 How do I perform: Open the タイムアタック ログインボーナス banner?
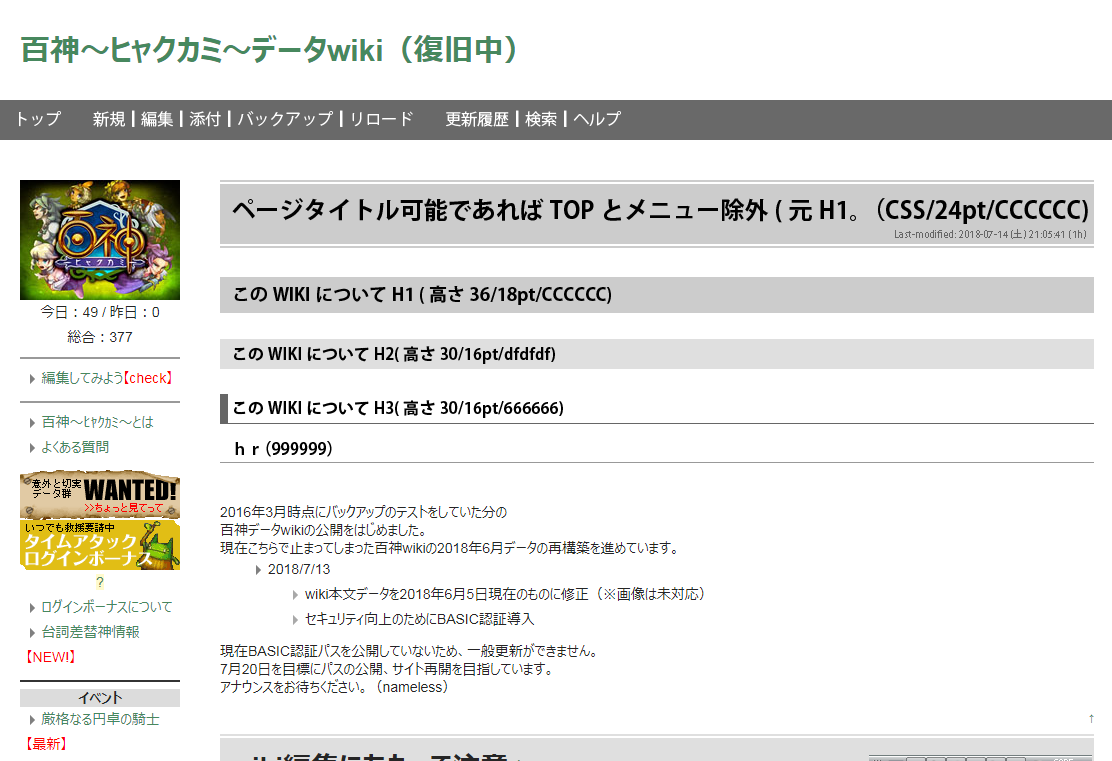[x=100, y=545]
